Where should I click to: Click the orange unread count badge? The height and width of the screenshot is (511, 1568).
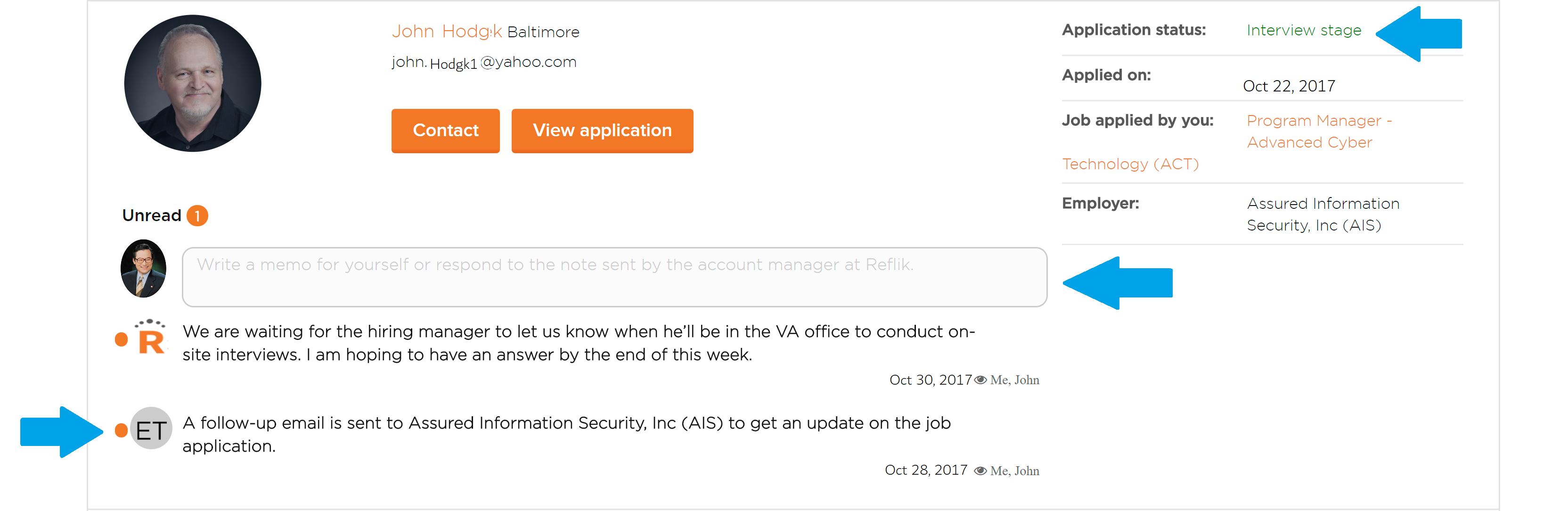coord(197,215)
